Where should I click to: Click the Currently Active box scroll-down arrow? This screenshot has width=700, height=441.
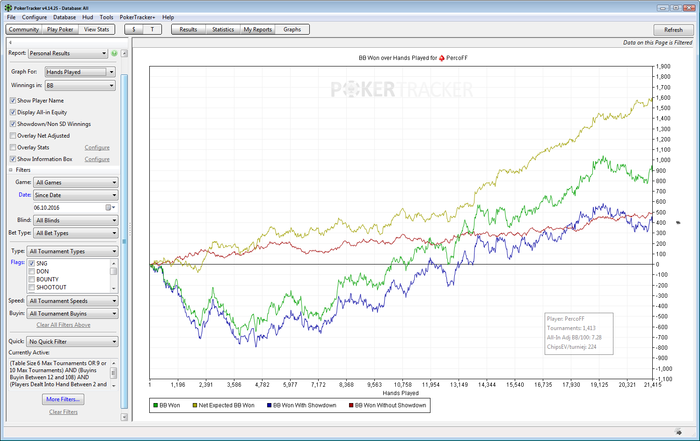(x=113, y=385)
